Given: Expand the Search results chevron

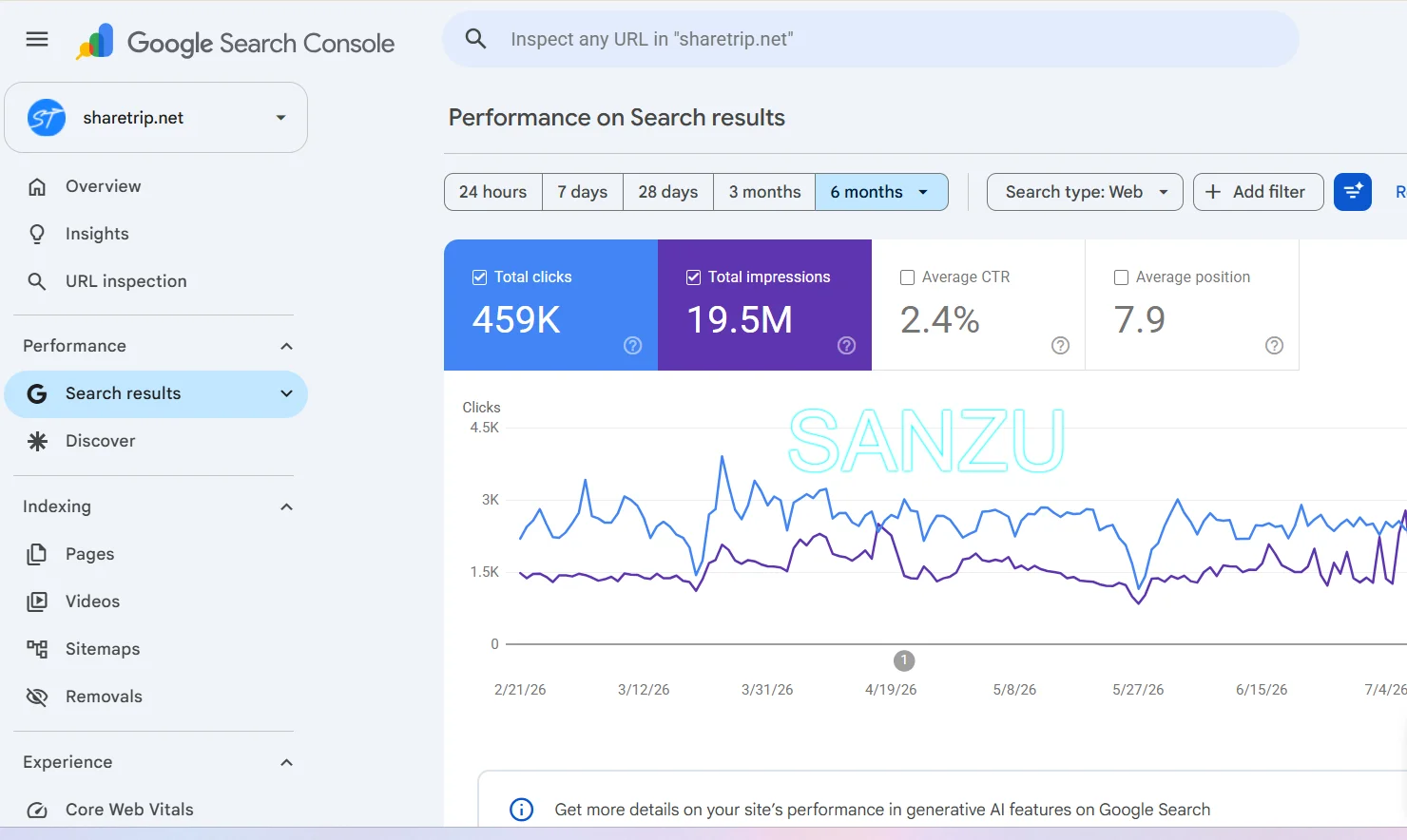Looking at the screenshot, I should point(286,393).
